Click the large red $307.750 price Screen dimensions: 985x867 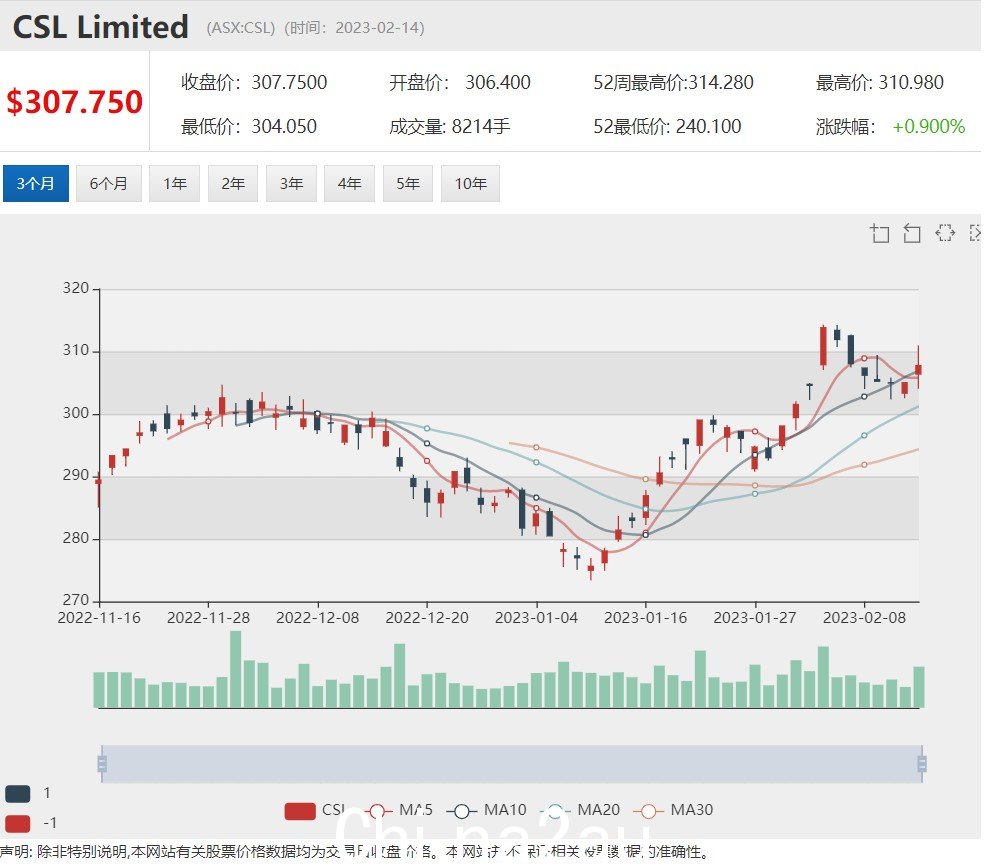(75, 102)
